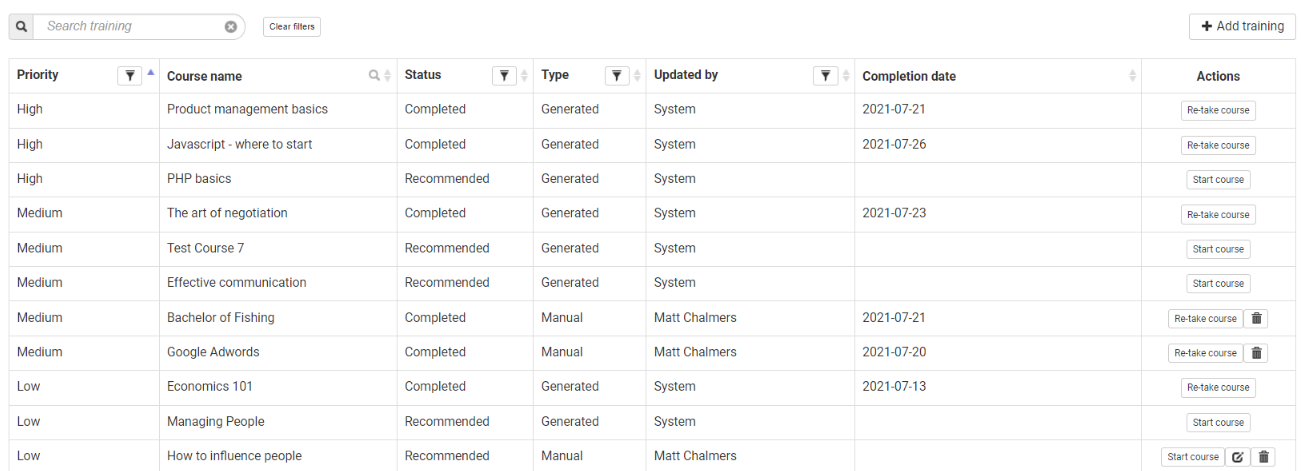Click the Add training button
The image size is (1301, 471).
[x=1242, y=26]
